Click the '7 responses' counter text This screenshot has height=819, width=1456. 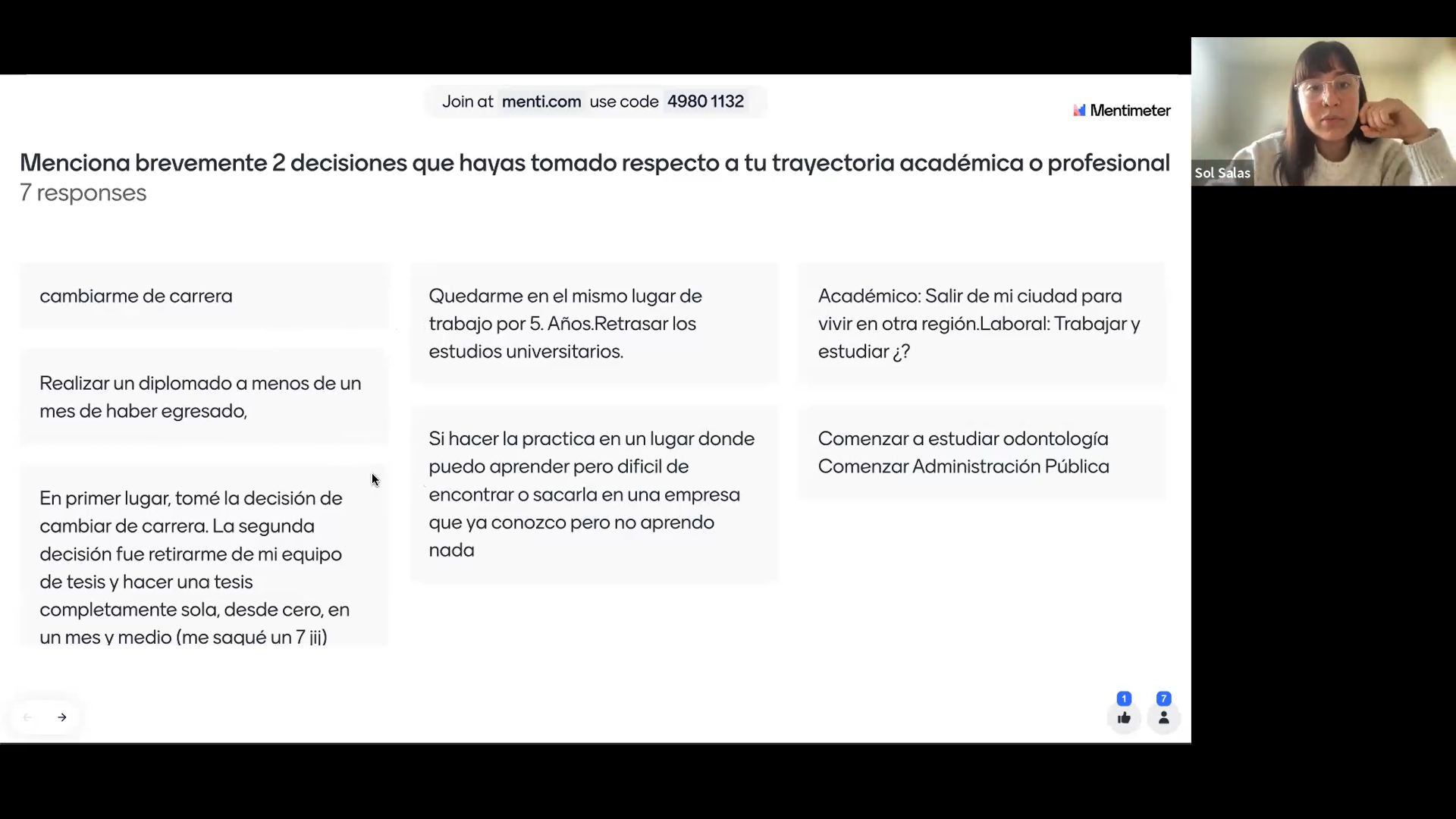pos(83,193)
